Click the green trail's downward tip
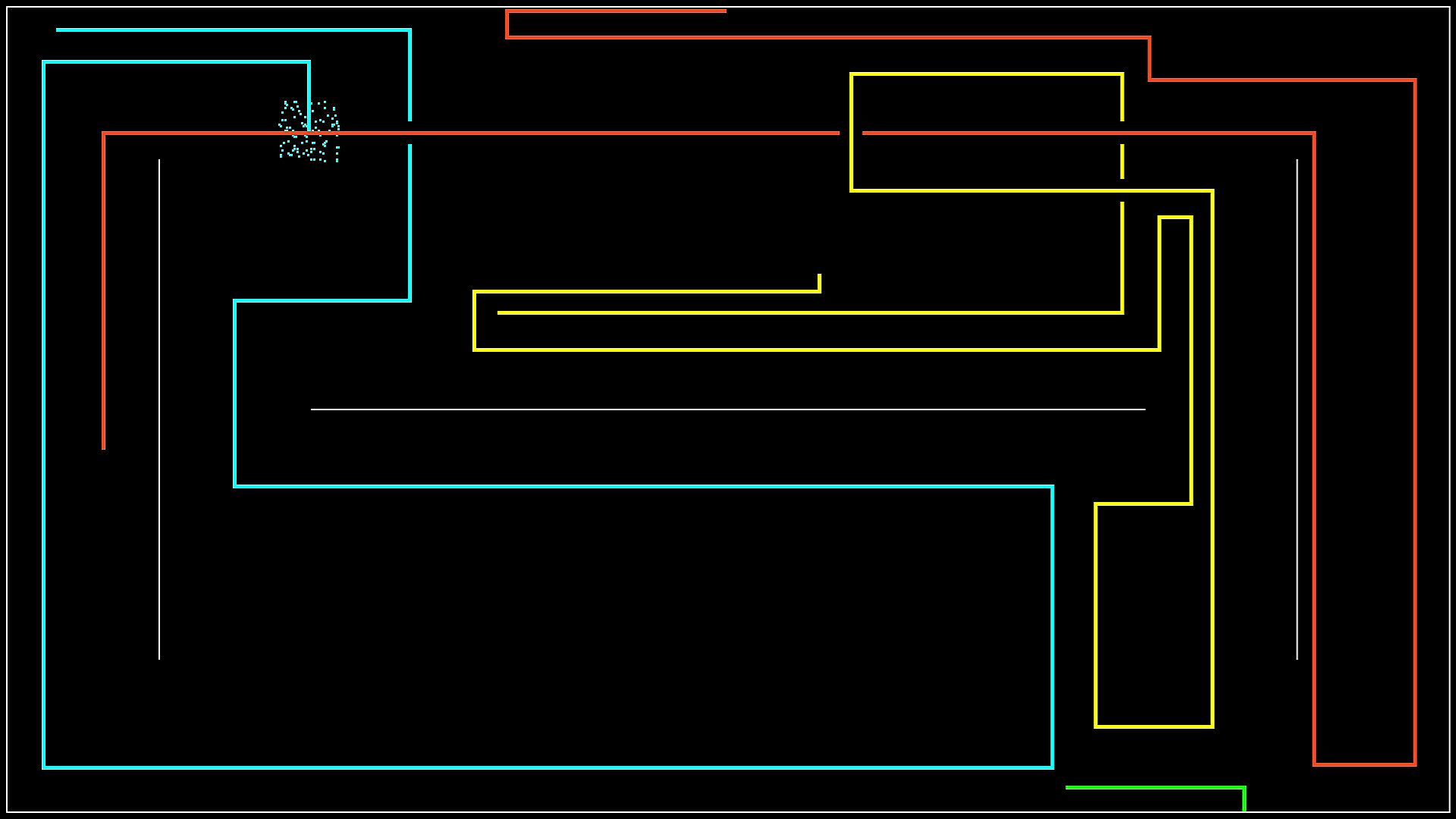Viewport: 1456px width, 819px height. tap(1244, 808)
